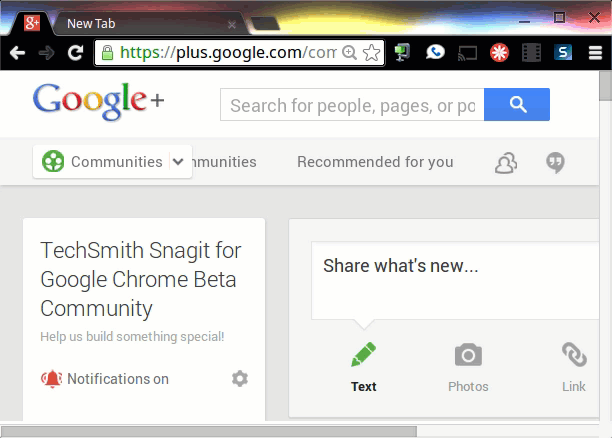Toggle the Notifications on bell
This screenshot has width=612, height=438.
(x=51, y=379)
